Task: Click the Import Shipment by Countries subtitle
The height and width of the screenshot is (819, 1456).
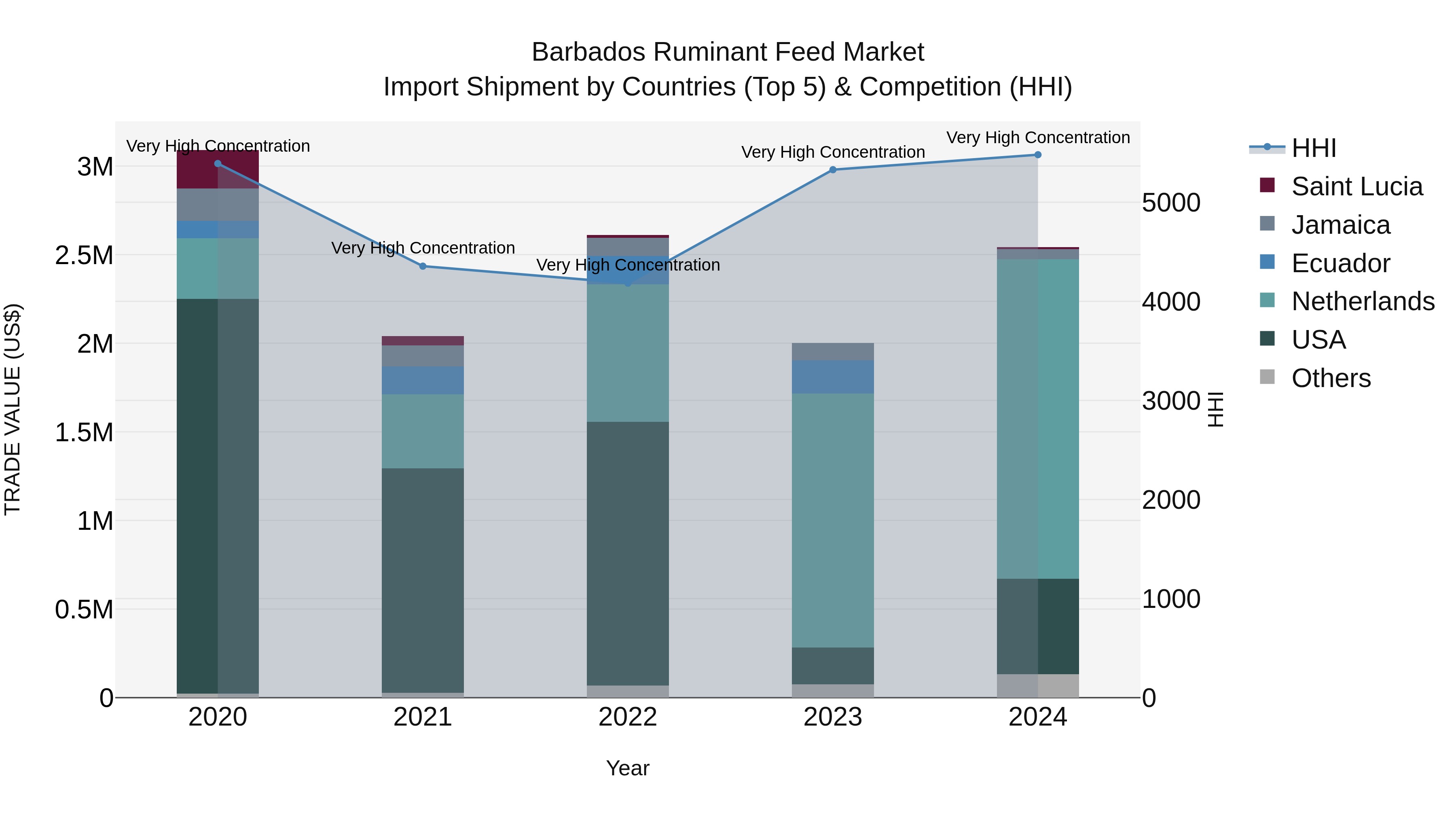Action: (x=728, y=87)
